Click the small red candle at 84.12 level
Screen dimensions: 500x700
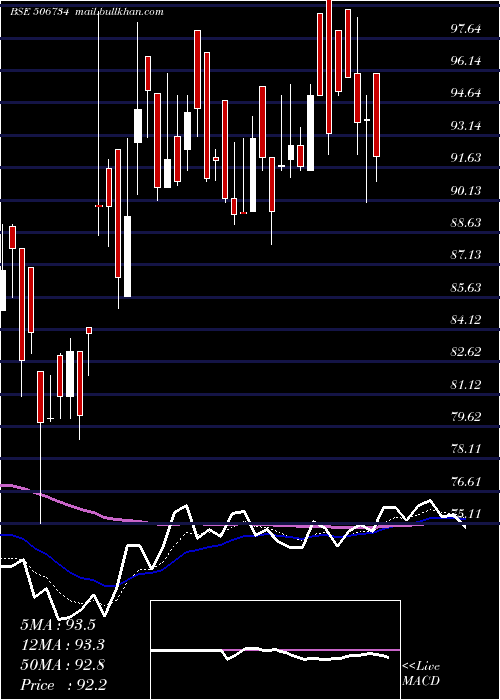[x=89, y=330]
